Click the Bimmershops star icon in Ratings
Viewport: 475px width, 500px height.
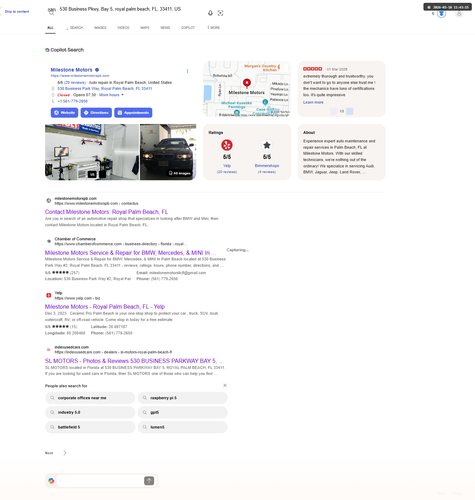267,145
